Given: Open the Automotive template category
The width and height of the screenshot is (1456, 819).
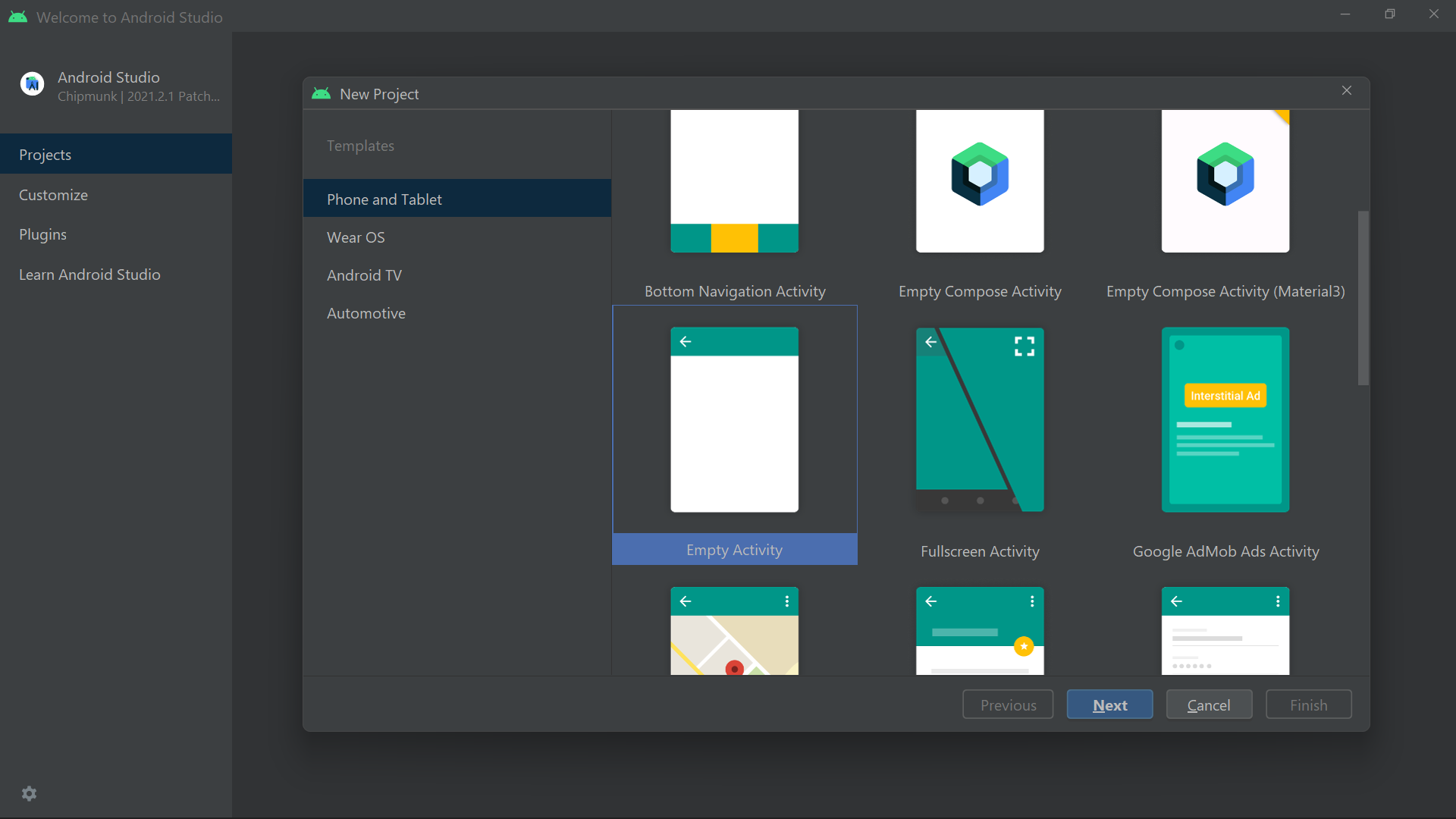Looking at the screenshot, I should coord(366,312).
